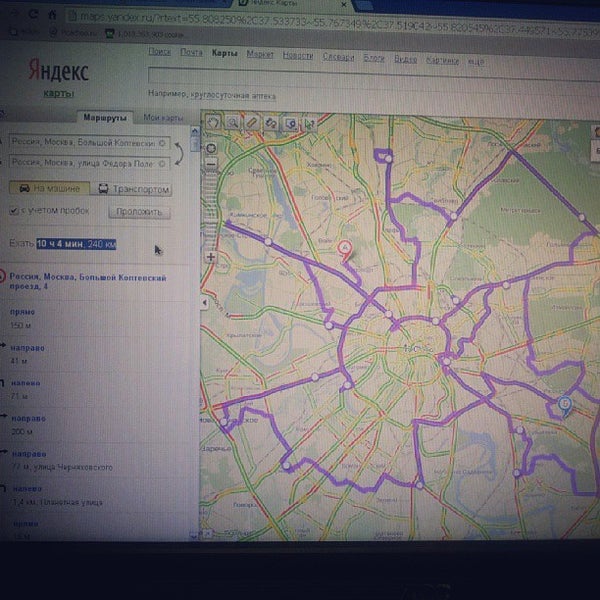Screen dimensions: 600x600
Task: Click the 'карты' link under Яндекс logo
Action: 59,93
